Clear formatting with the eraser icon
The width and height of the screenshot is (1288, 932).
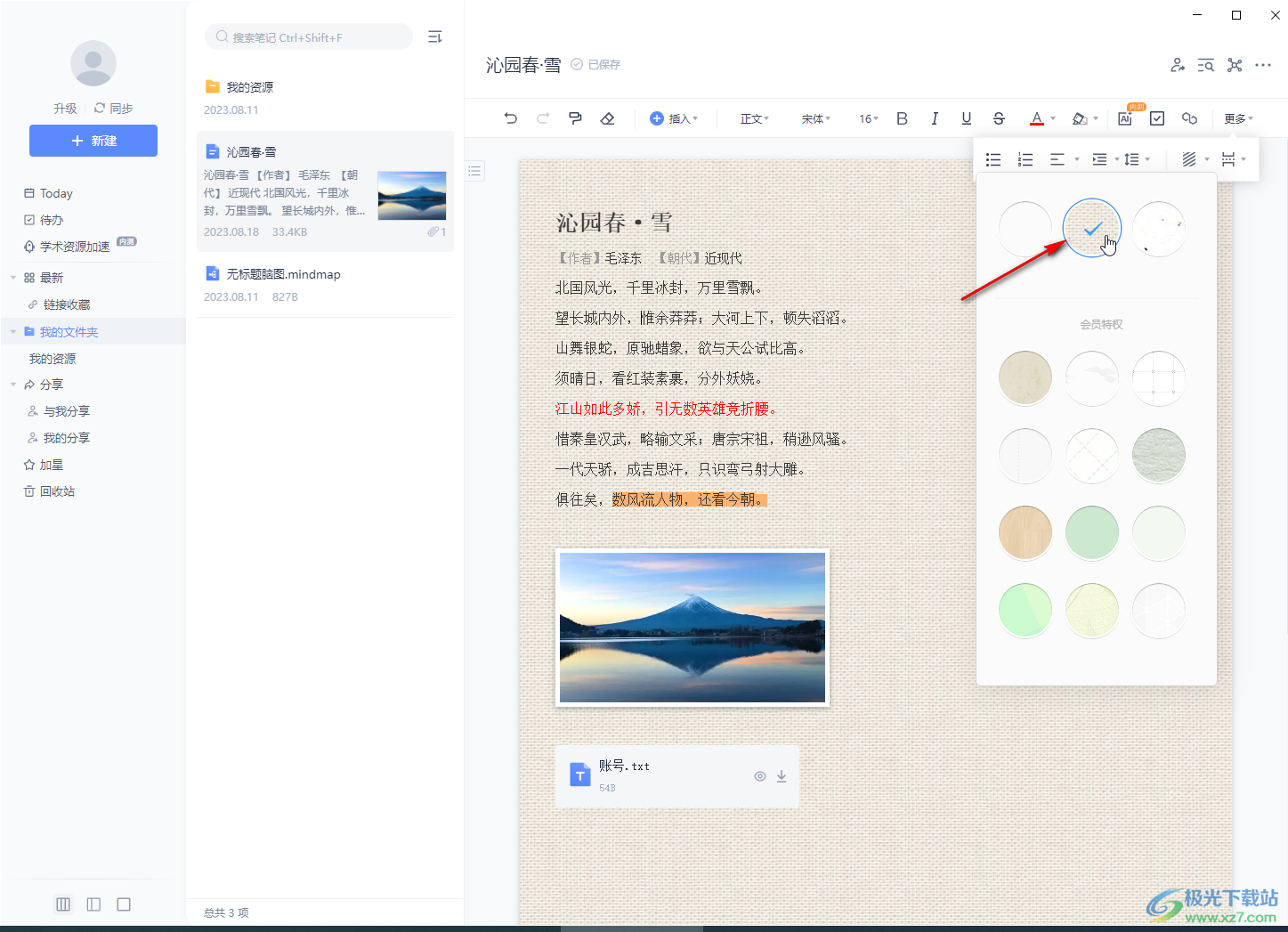tap(608, 118)
